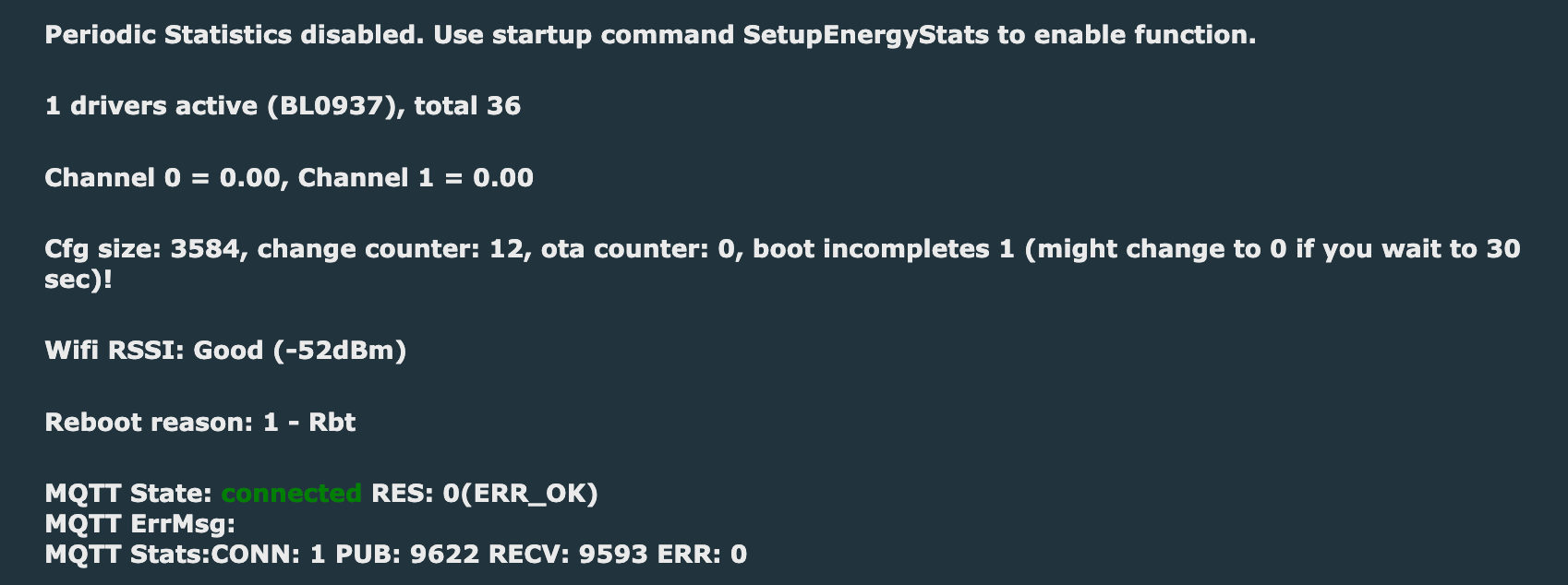The image size is (1568, 585).
Task: Click the RES: 0(ERR_OK) result text
Action: coord(485,494)
